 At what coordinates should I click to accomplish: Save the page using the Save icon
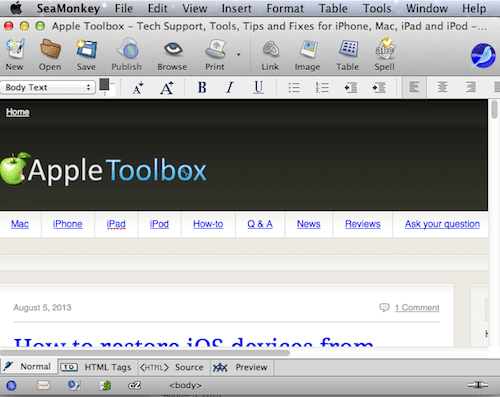(86, 49)
